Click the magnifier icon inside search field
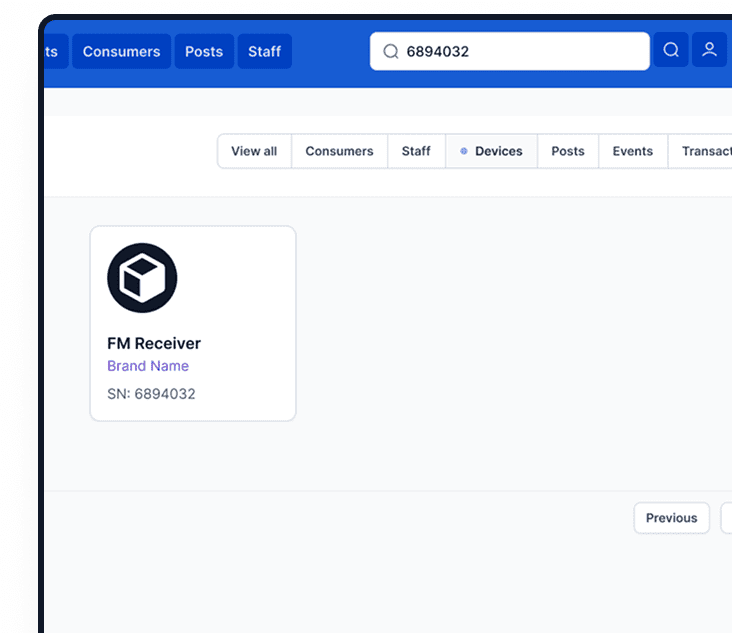Image resolution: width=732 pixels, height=633 pixels. tap(391, 51)
